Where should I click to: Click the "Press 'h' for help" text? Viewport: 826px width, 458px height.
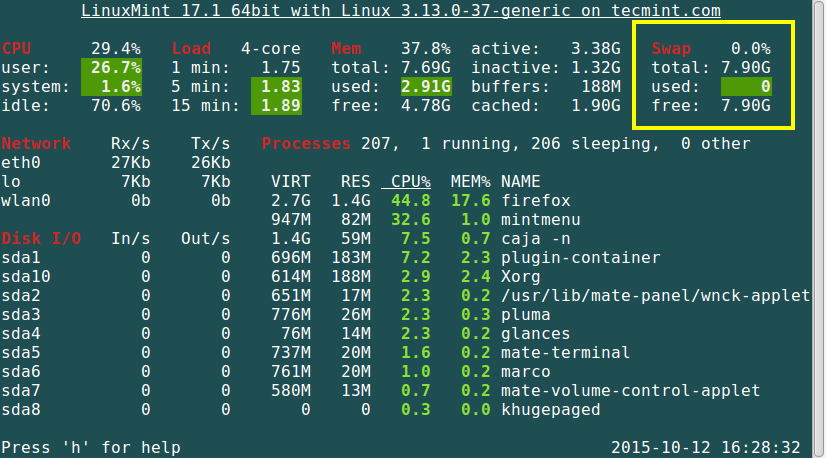click(x=91, y=447)
